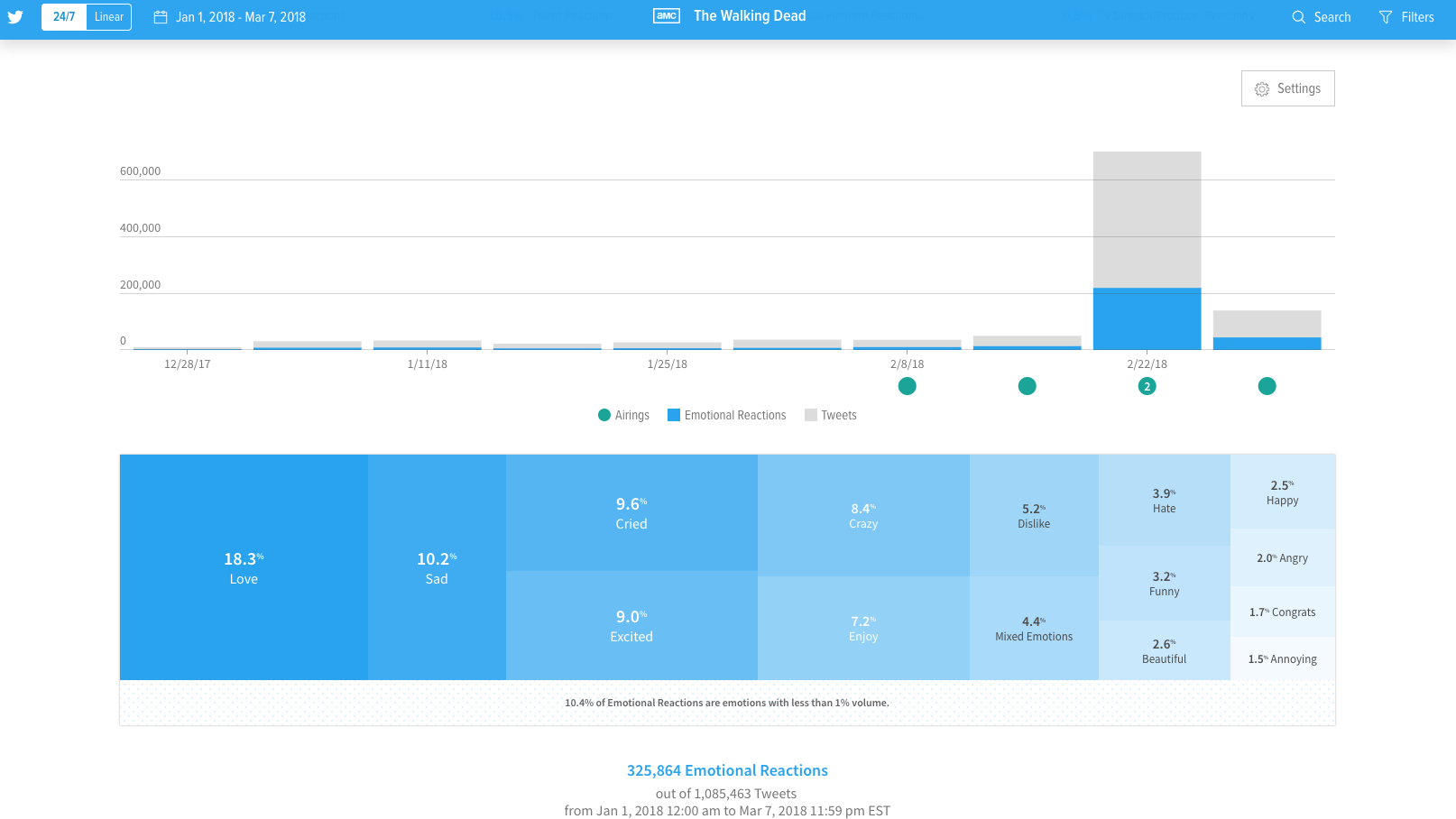The width and height of the screenshot is (1456, 819).
Task: Select the Happy 2.5% tile
Action: coord(1283,492)
